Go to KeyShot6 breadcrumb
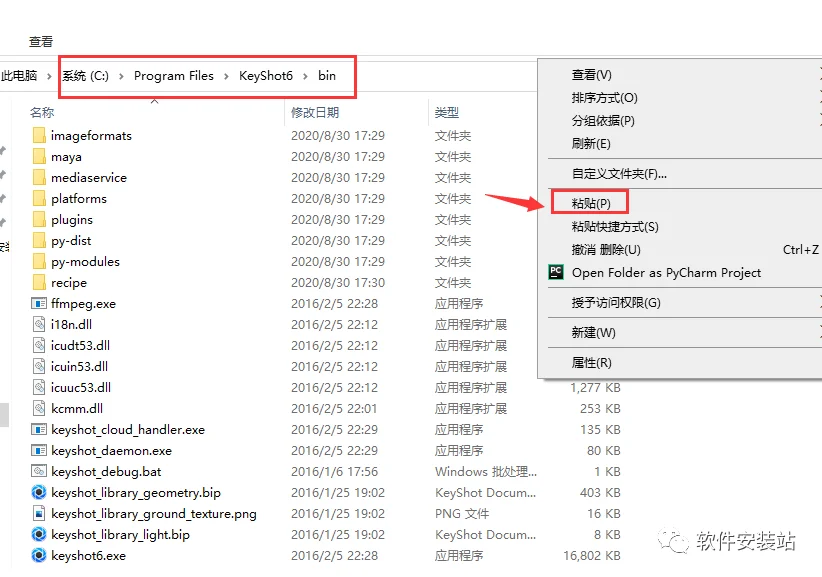Image resolution: width=822 pixels, height=577 pixels. (266, 75)
